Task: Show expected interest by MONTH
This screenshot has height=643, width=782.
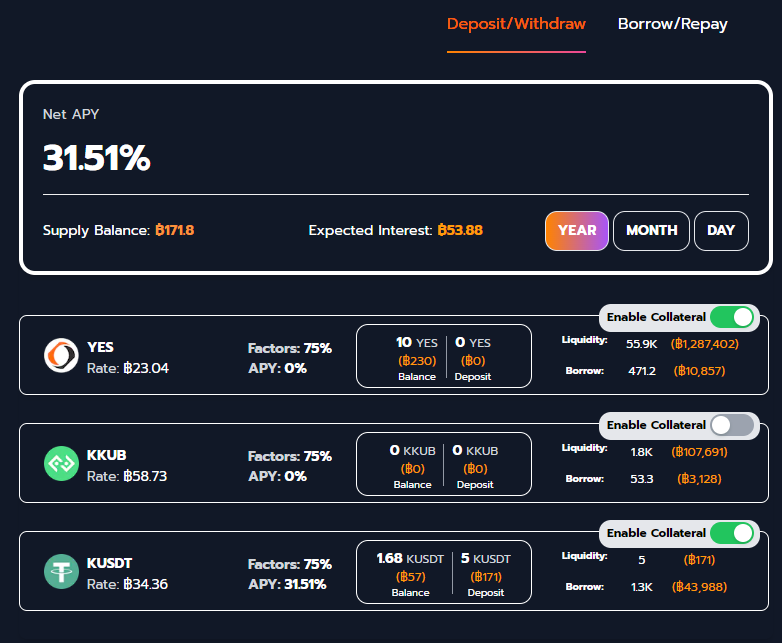Action: click(651, 231)
